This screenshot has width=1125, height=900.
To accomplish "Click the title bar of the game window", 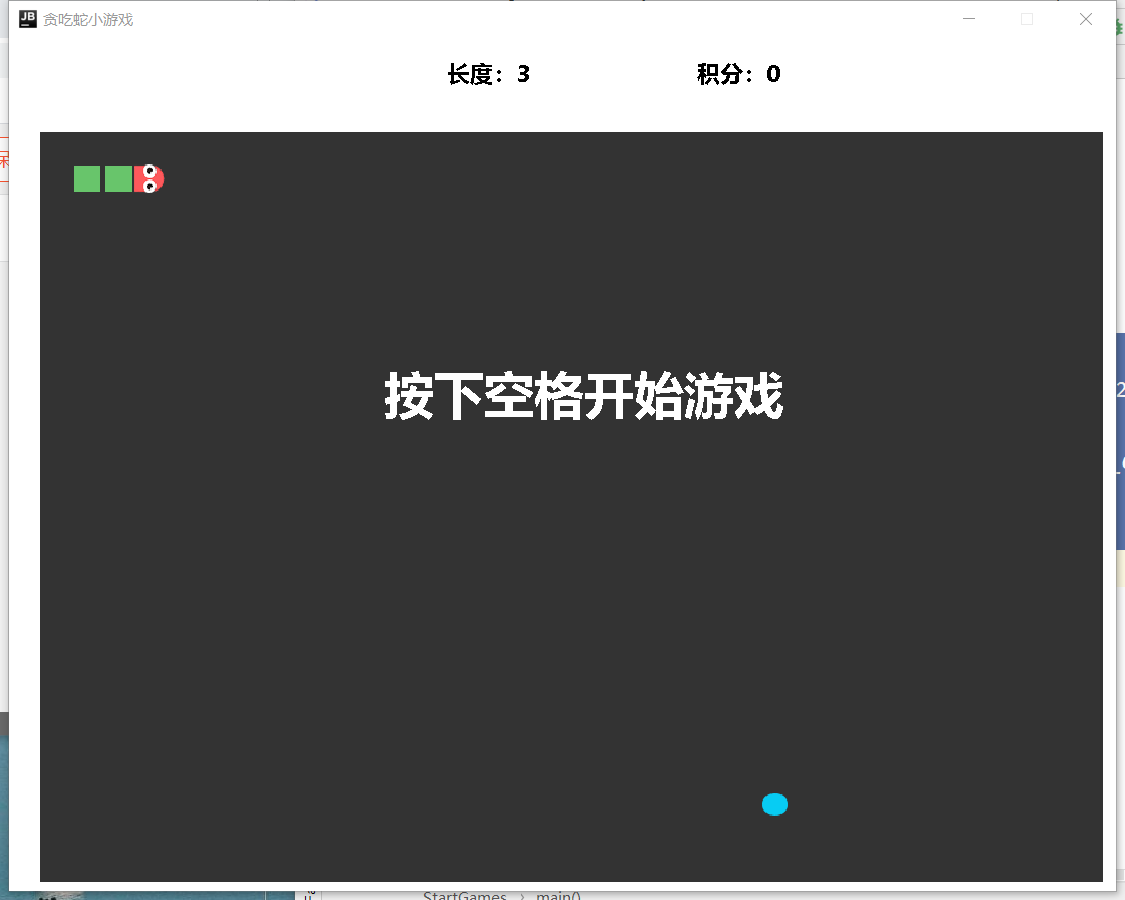I will (x=500, y=18).
